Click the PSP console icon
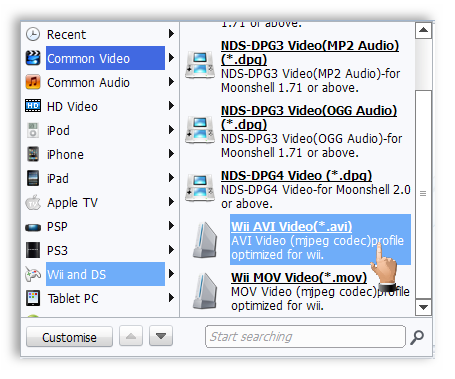This screenshot has width=455, height=379. pyautogui.click(x=33, y=228)
